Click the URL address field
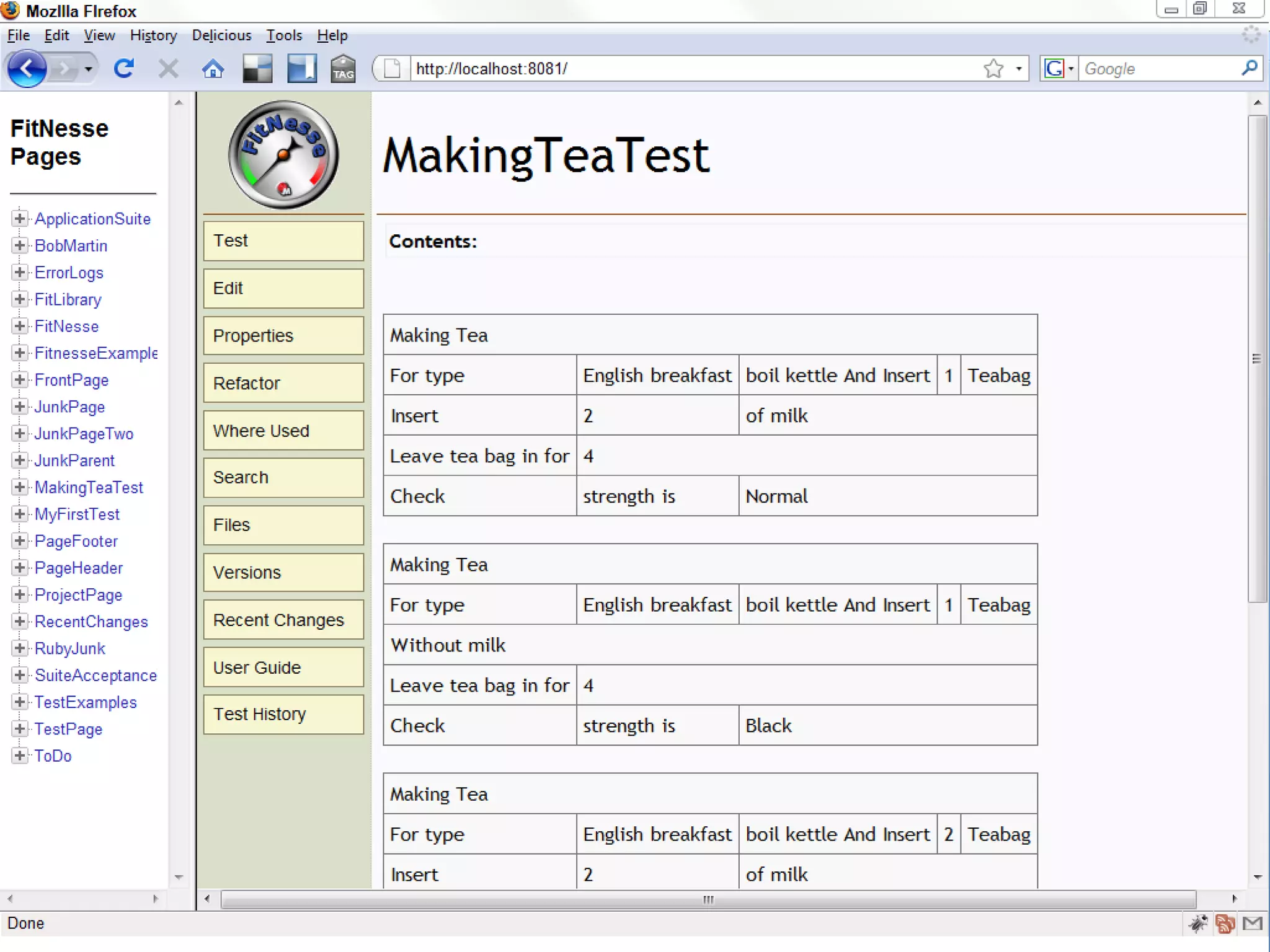Viewport: 1270px width, 952px height. [x=682, y=68]
